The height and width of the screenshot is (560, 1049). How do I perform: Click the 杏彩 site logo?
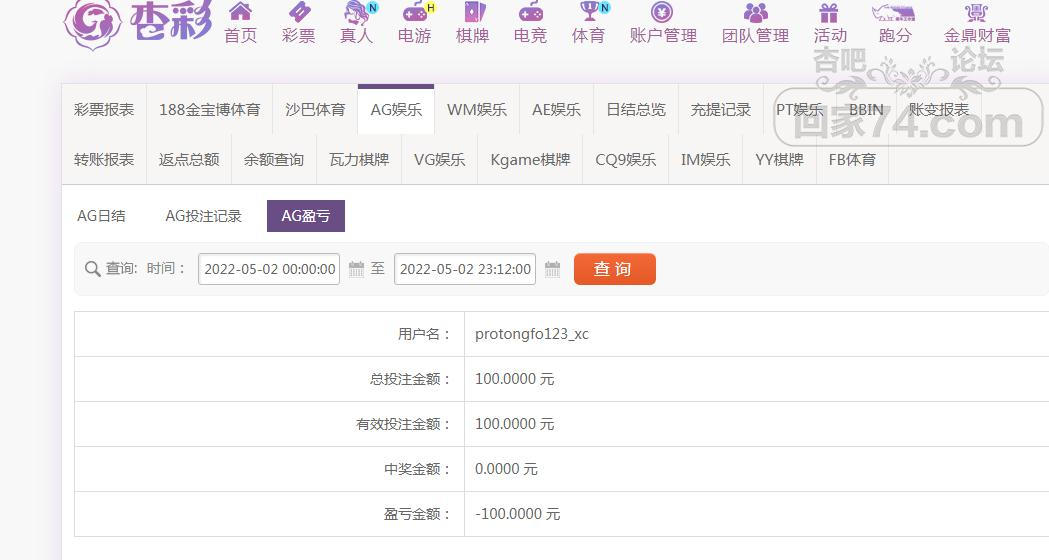tap(137, 22)
